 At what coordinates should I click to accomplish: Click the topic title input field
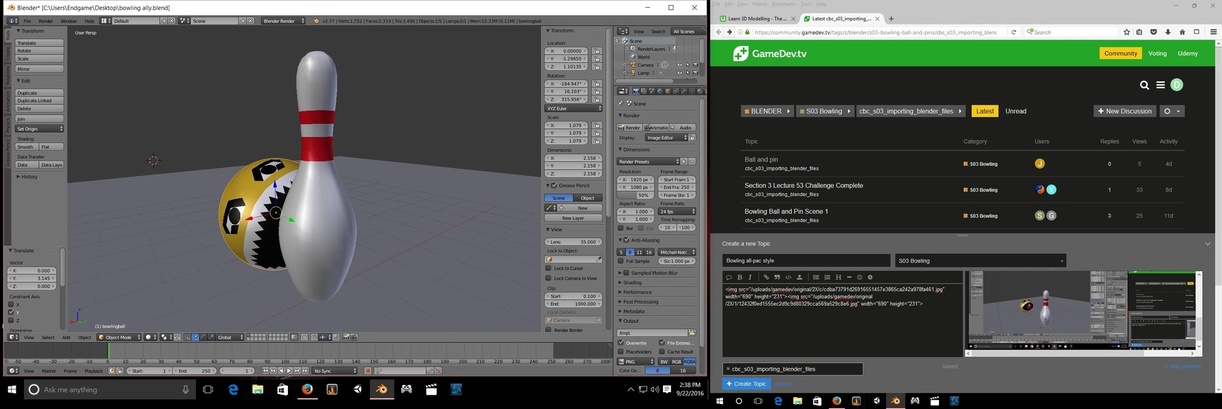pos(805,261)
